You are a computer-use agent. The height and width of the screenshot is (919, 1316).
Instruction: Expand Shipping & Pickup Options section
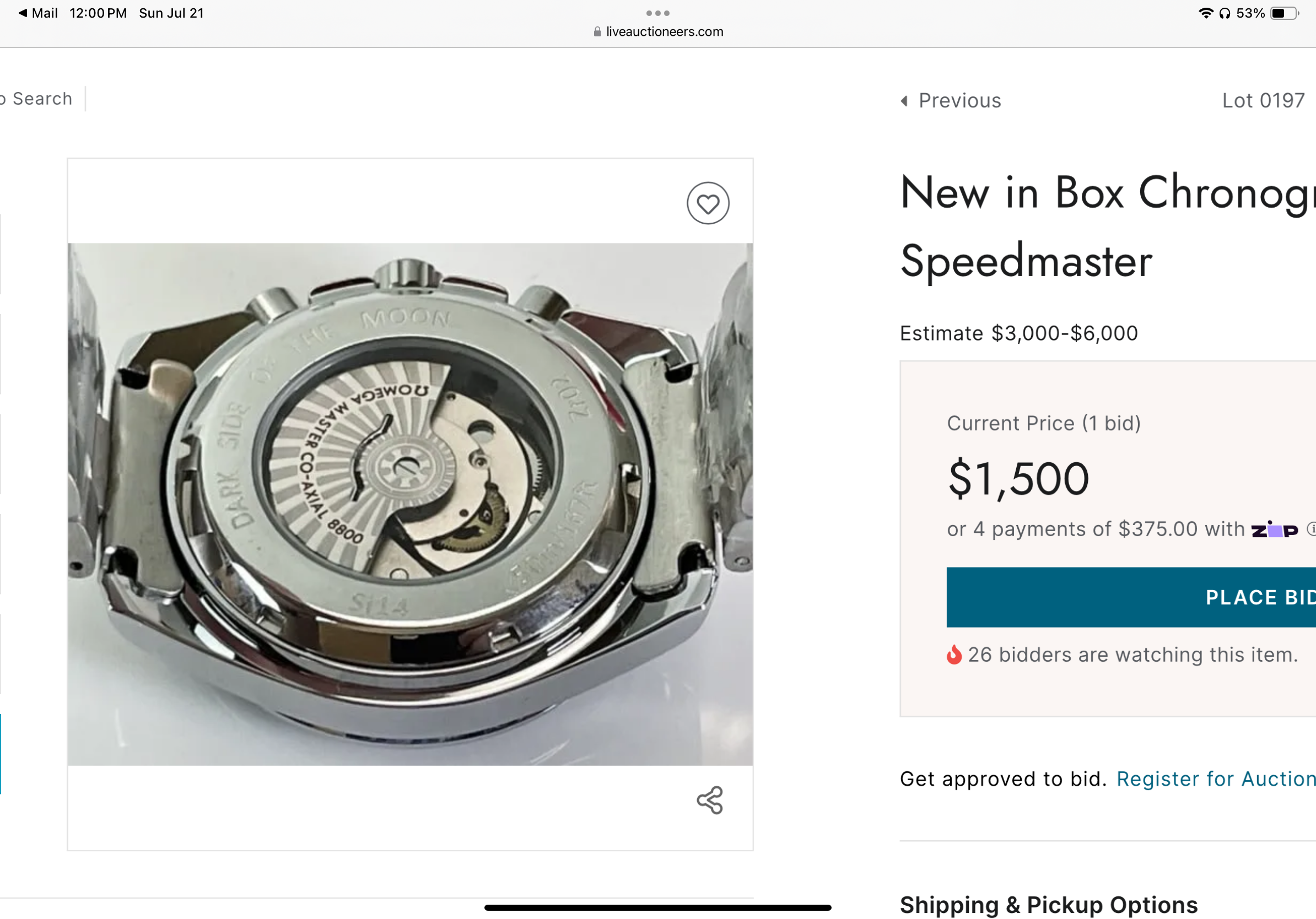tap(1048, 905)
